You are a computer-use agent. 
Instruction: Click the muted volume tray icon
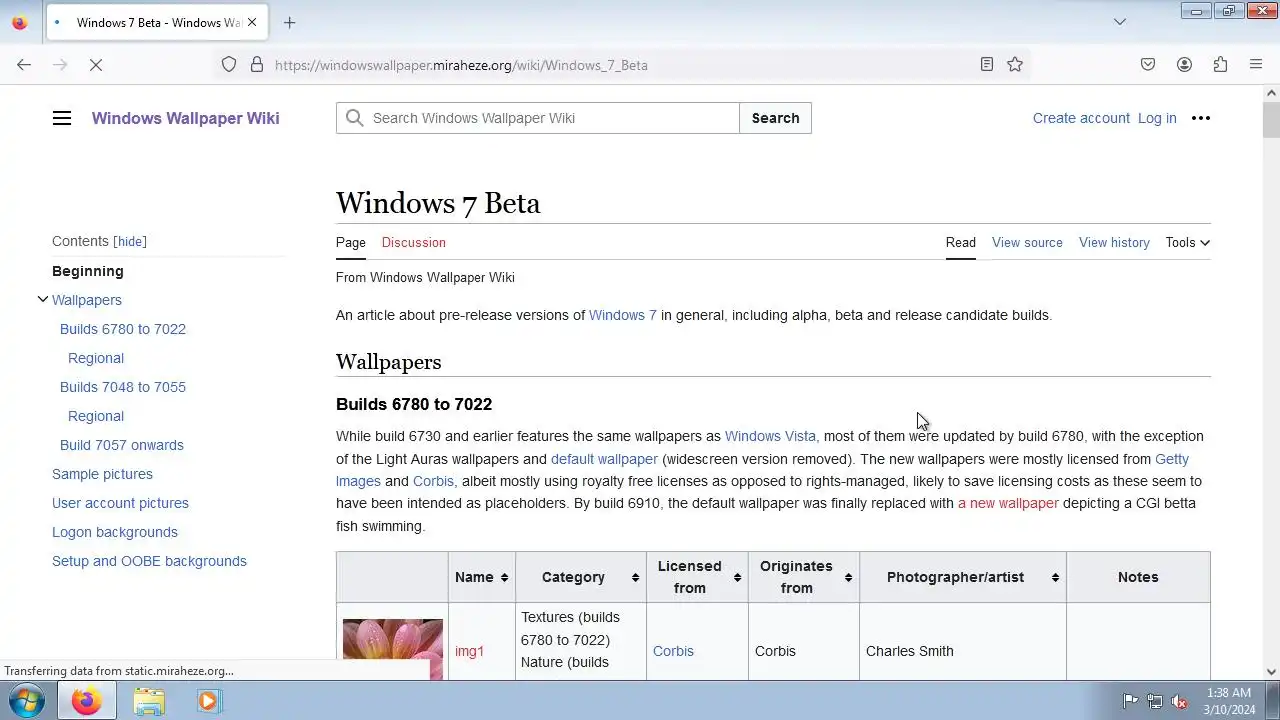click(1180, 701)
